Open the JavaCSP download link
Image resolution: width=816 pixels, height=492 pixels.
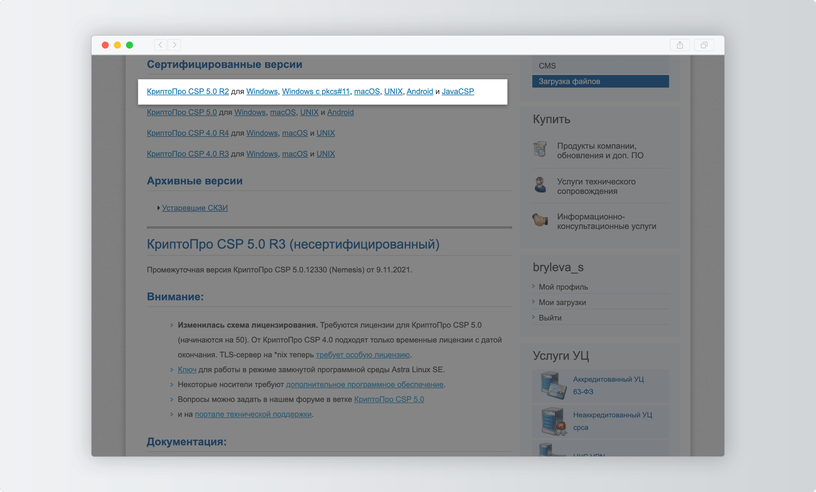tap(458, 91)
